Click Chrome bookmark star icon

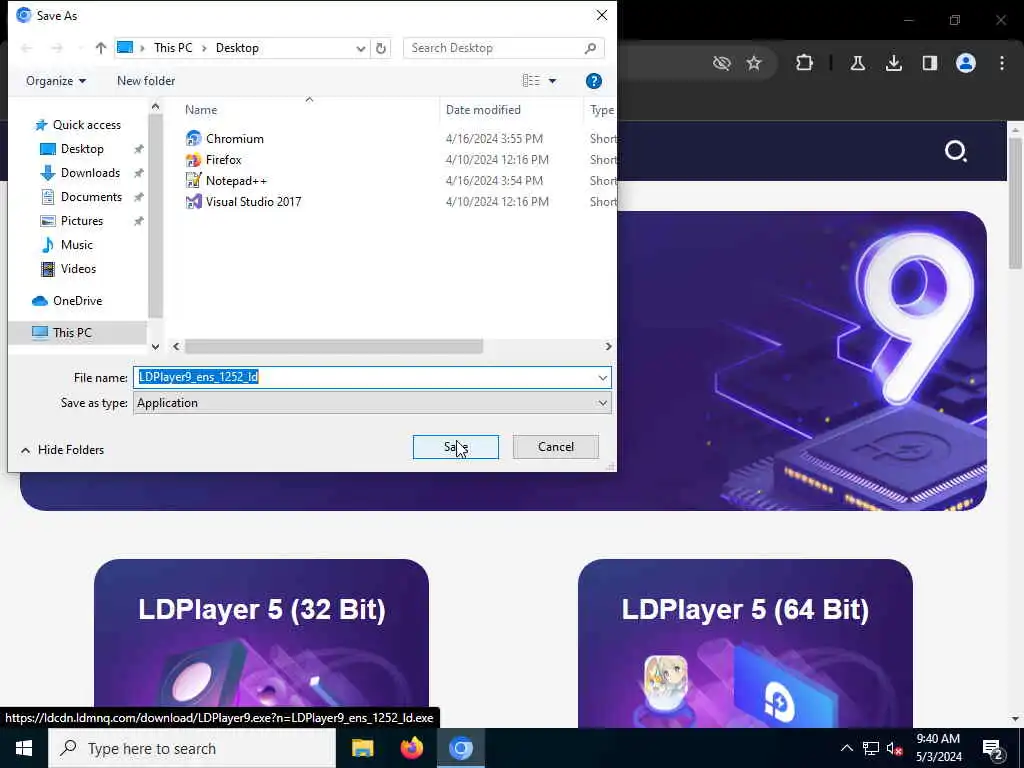point(754,63)
